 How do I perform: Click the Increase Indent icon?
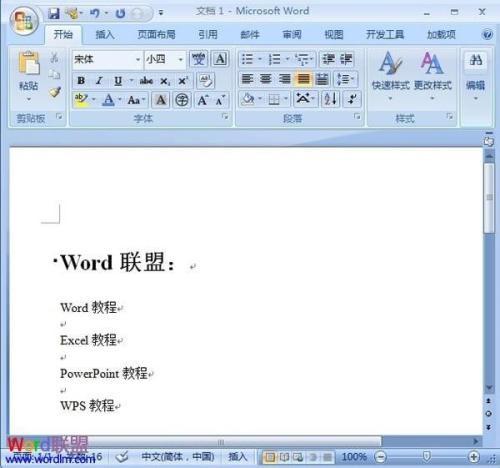(346, 59)
